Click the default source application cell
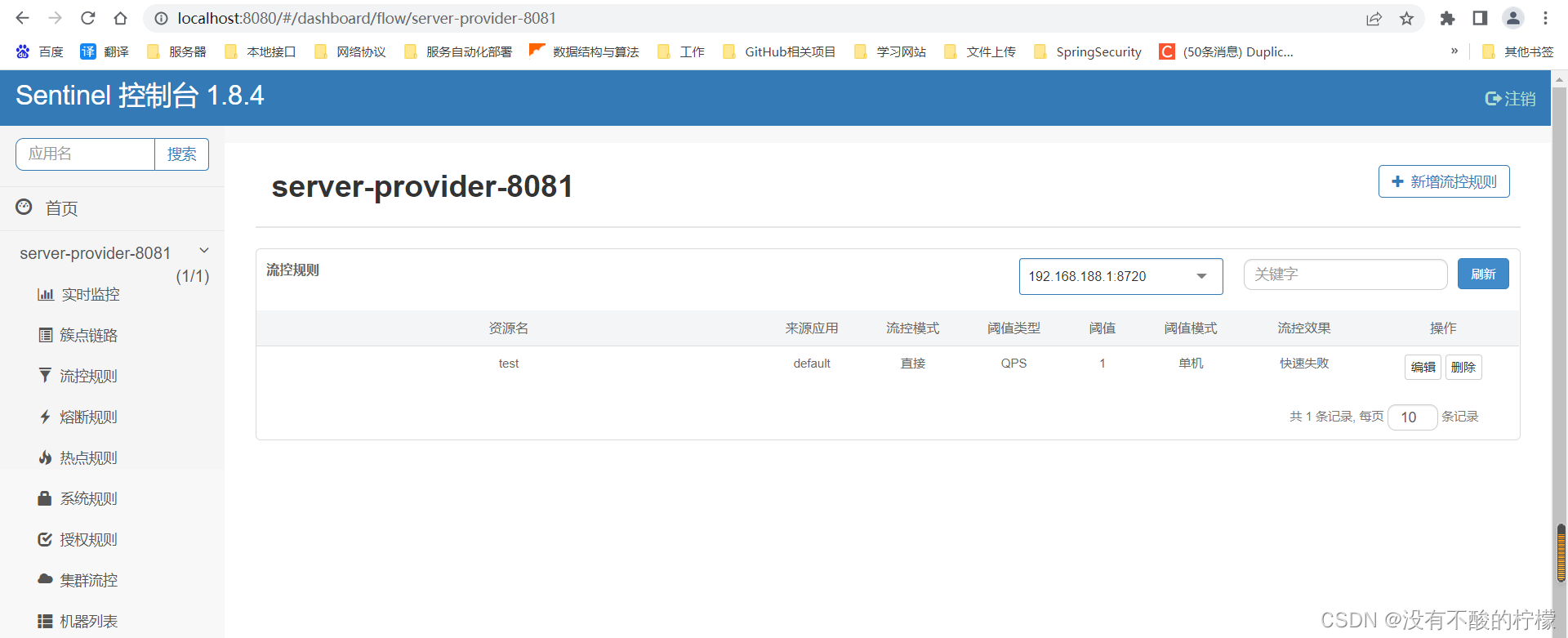The width and height of the screenshot is (1568, 638). pos(812,364)
